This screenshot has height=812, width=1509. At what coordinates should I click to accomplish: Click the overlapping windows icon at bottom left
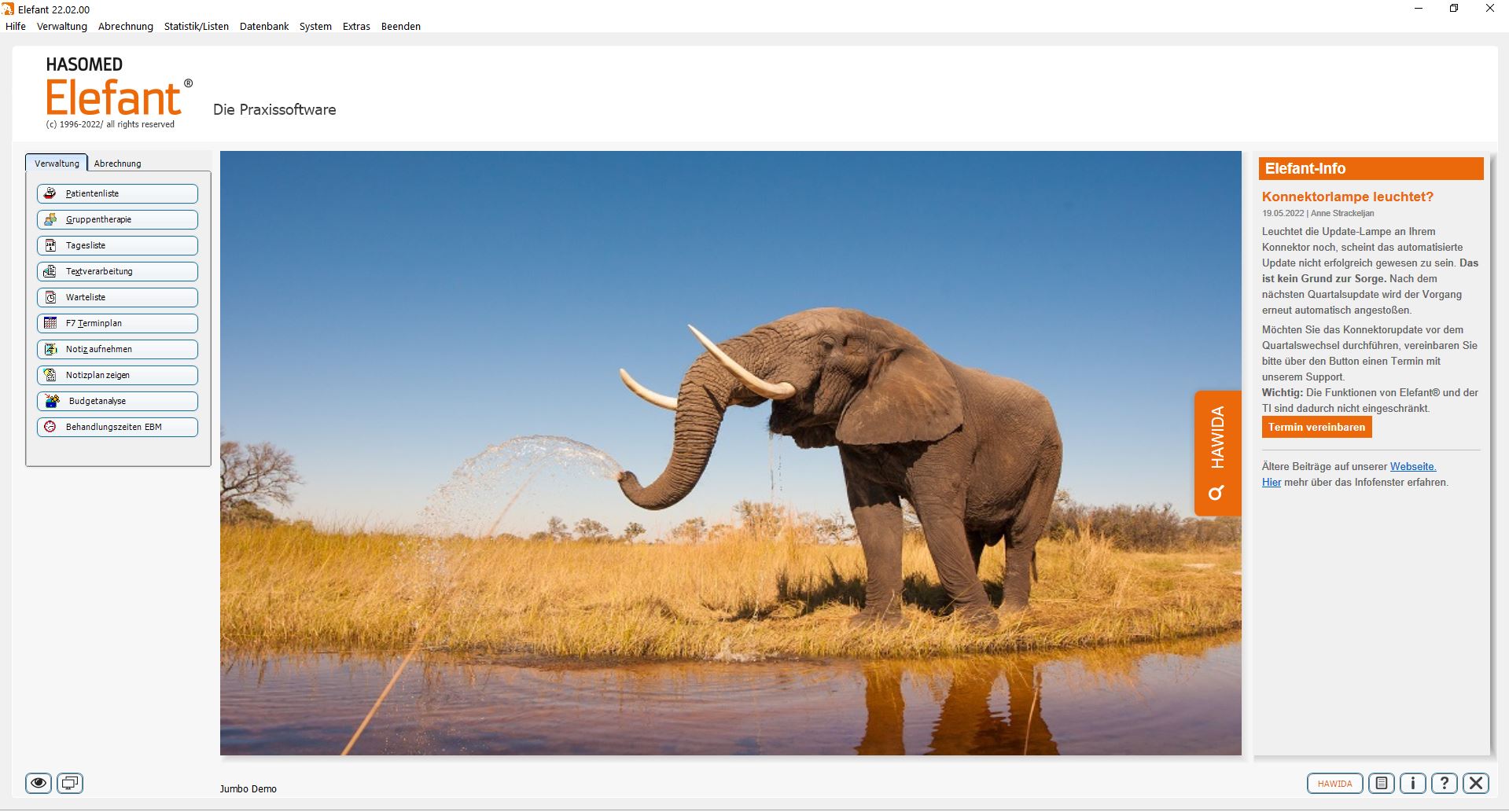(x=70, y=783)
